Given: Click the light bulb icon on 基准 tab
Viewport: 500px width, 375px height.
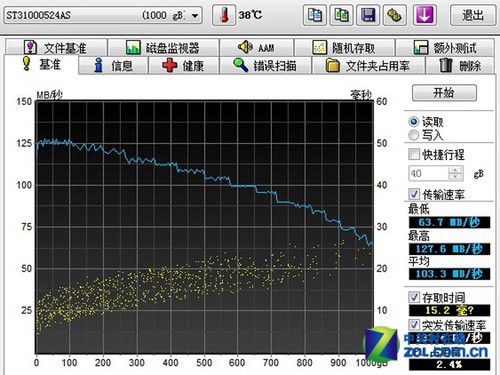Looking at the screenshot, I should click(27, 63).
